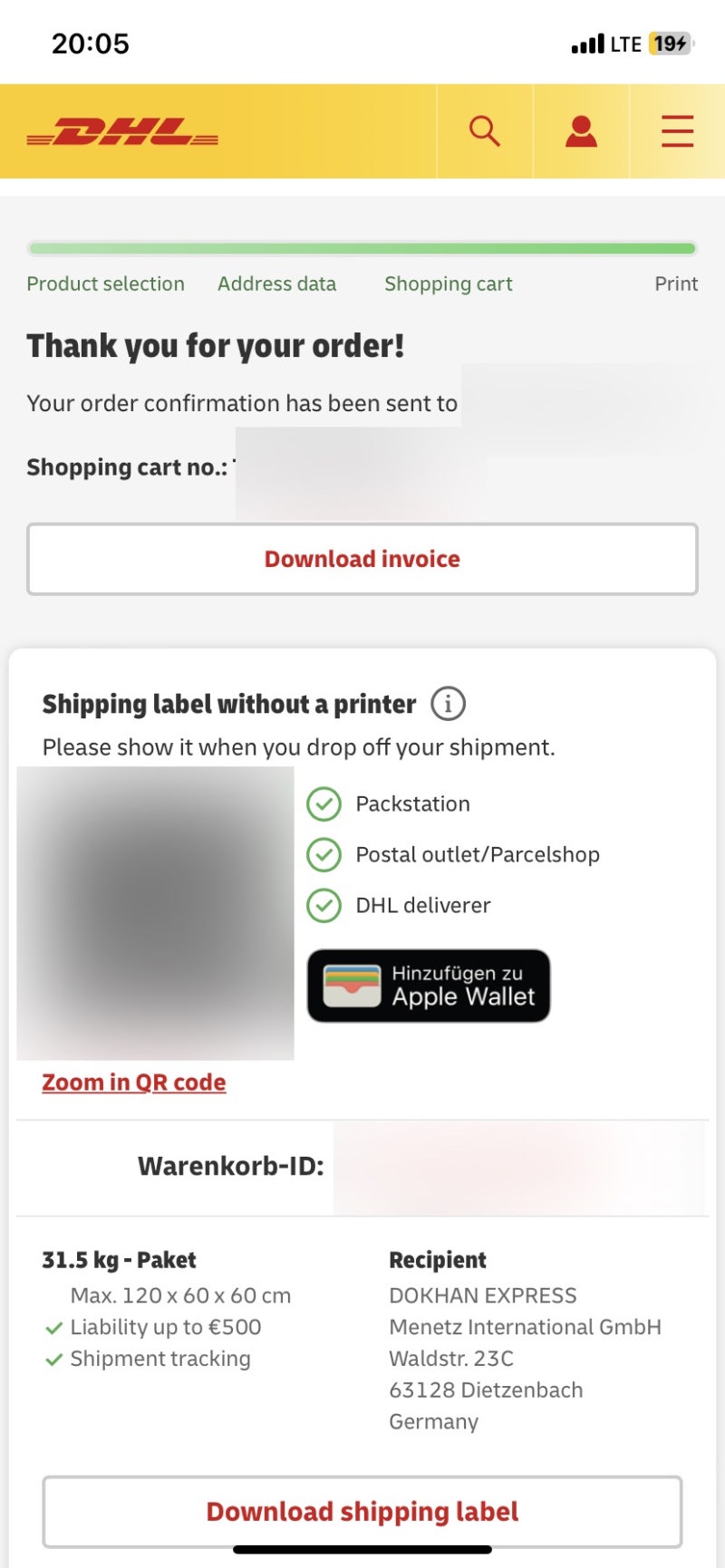Click the Zoom in QR code link
The width and height of the screenshot is (725, 1568).
click(x=134, y=1082)
